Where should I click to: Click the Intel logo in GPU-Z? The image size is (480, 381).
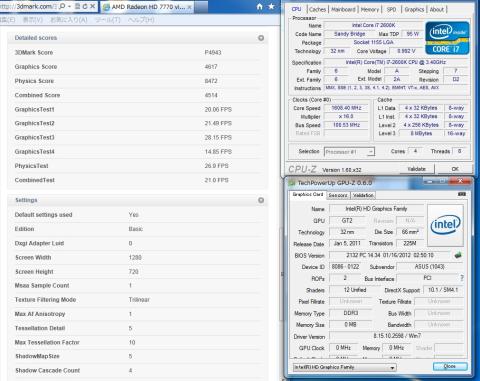point(445,225)
